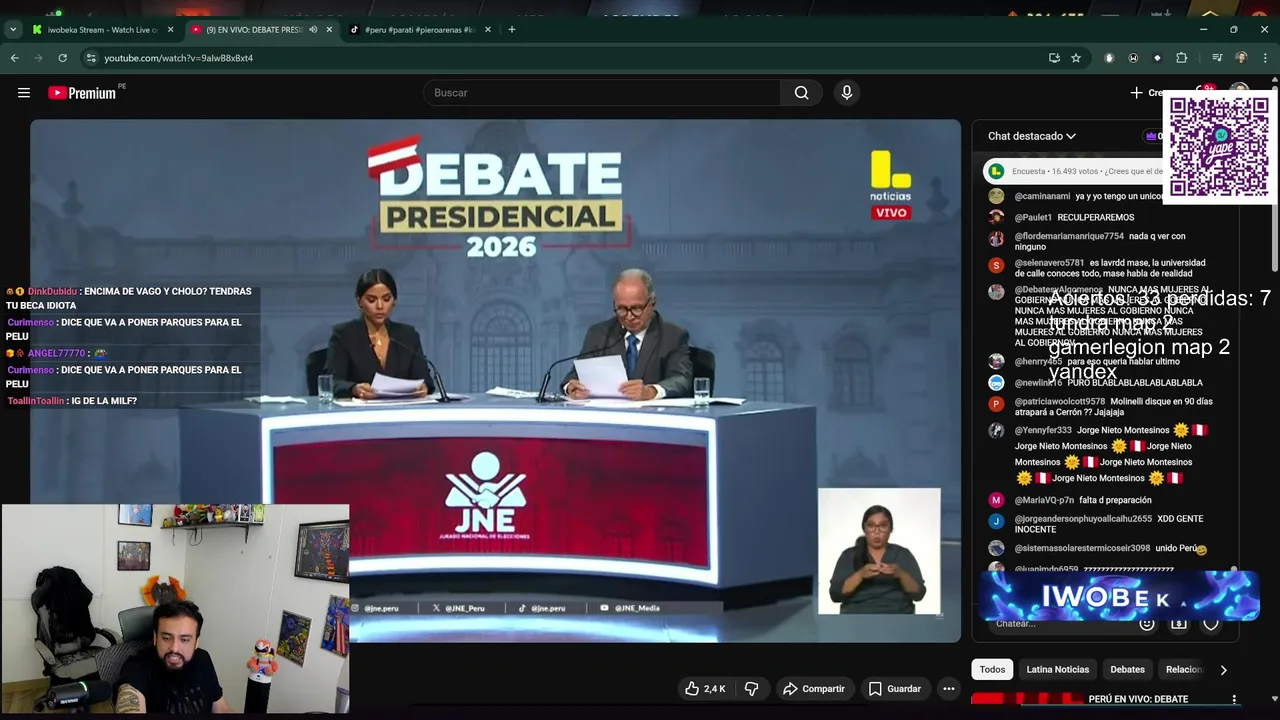This screenshot has width=1280, height=720.
Task: Dislike the video with thumbs-down icon
Action: pyautogui.click(x=751, y=689)
